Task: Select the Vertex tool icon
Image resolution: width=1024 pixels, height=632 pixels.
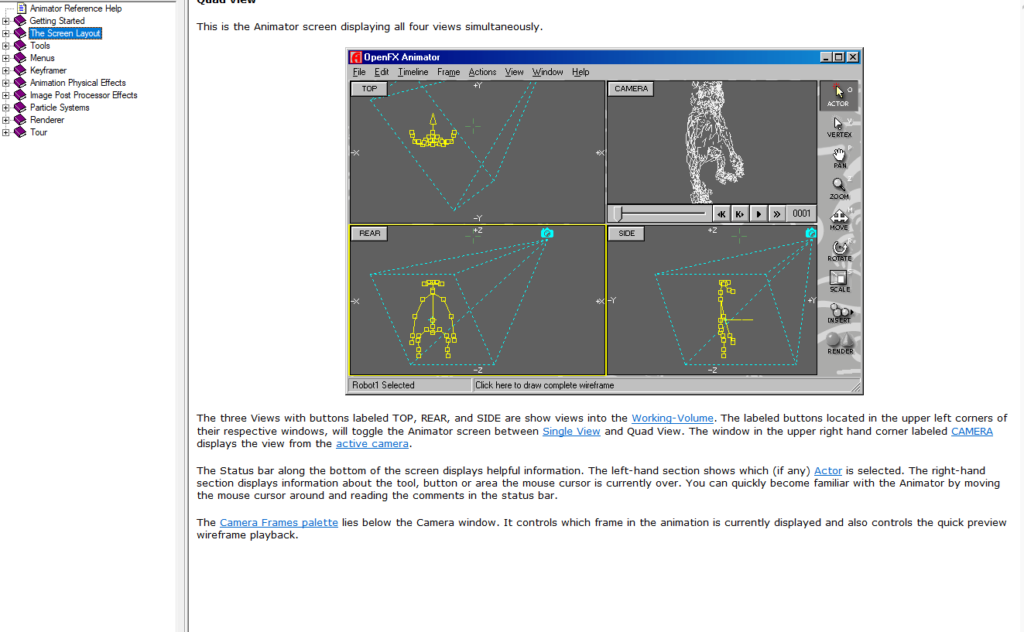Action: pyautogui.click(x=838, y=126)
